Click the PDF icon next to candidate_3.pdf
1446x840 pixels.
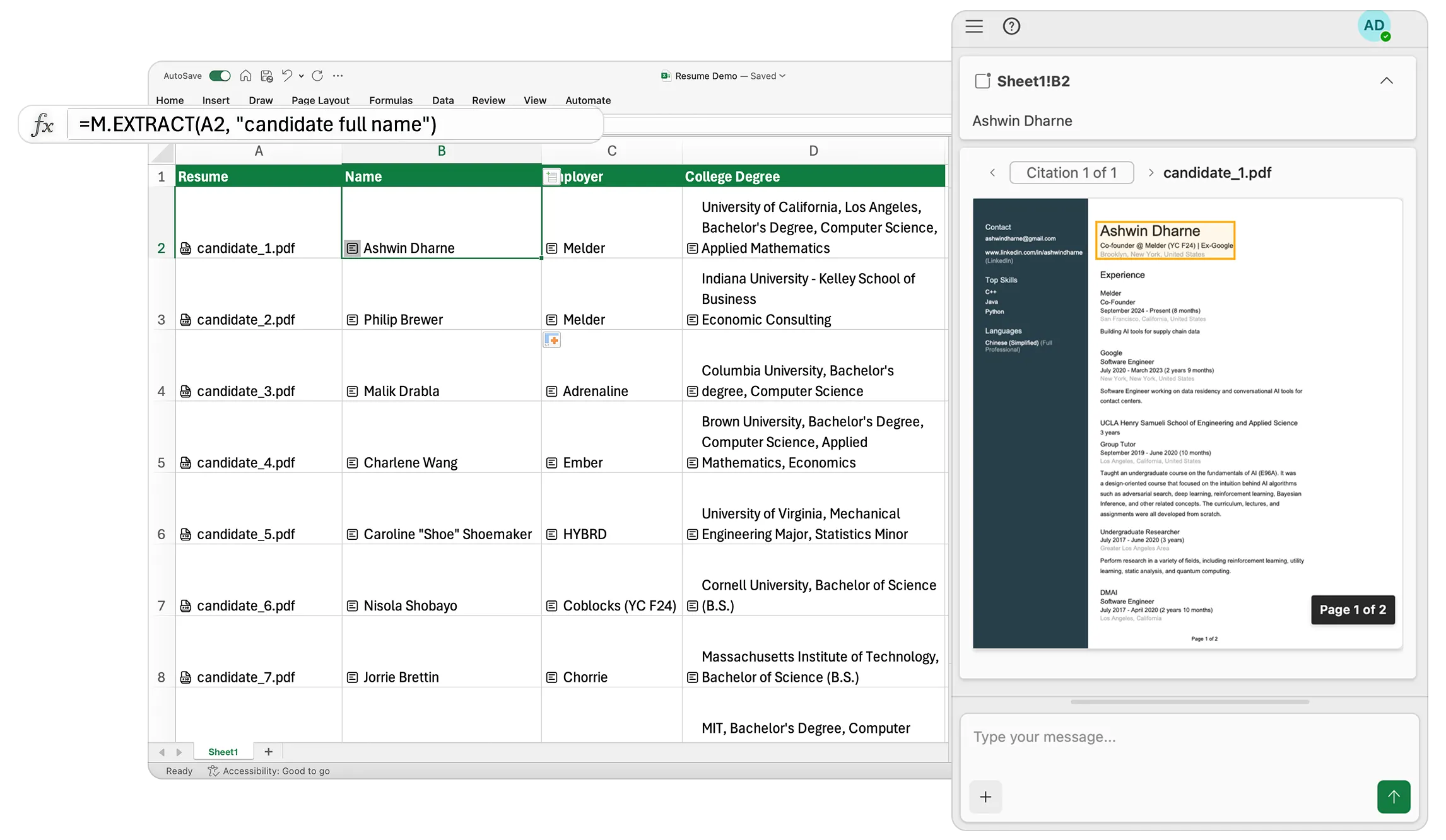185,392
